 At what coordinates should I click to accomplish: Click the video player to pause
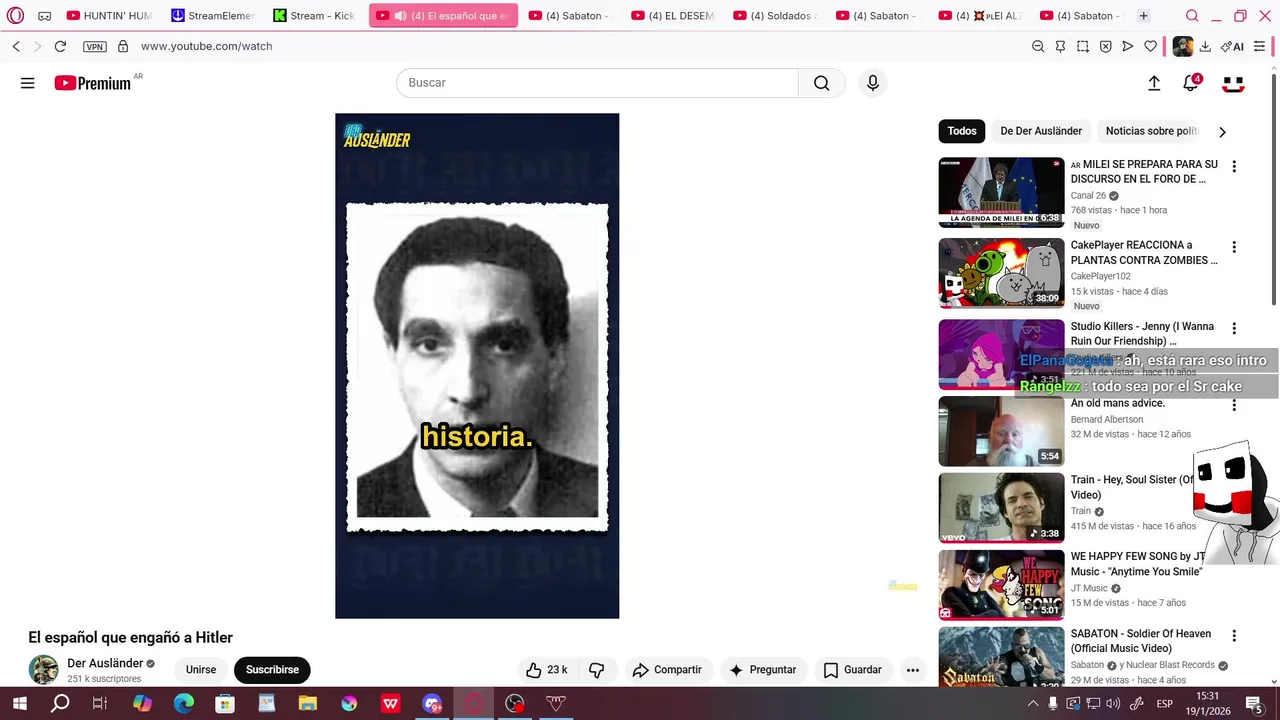(x=477, y=366)
